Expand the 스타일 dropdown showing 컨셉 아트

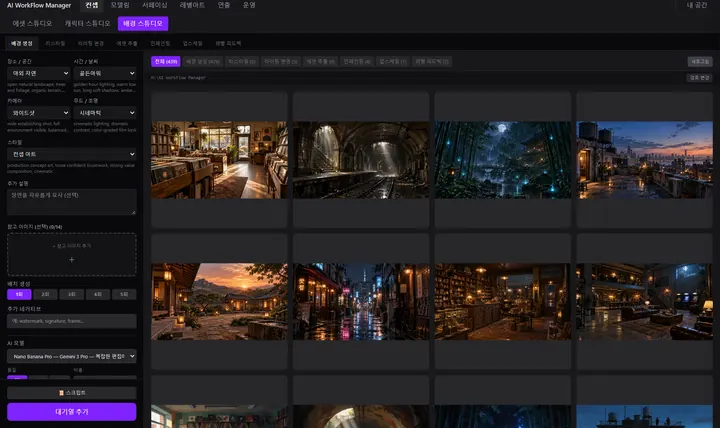coord(72,154)
